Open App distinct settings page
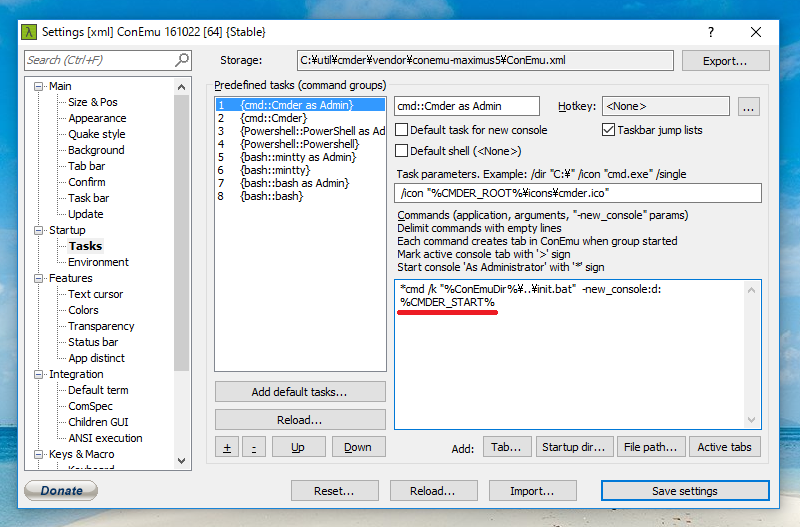 pyautogui.click(x=96, y=358)
